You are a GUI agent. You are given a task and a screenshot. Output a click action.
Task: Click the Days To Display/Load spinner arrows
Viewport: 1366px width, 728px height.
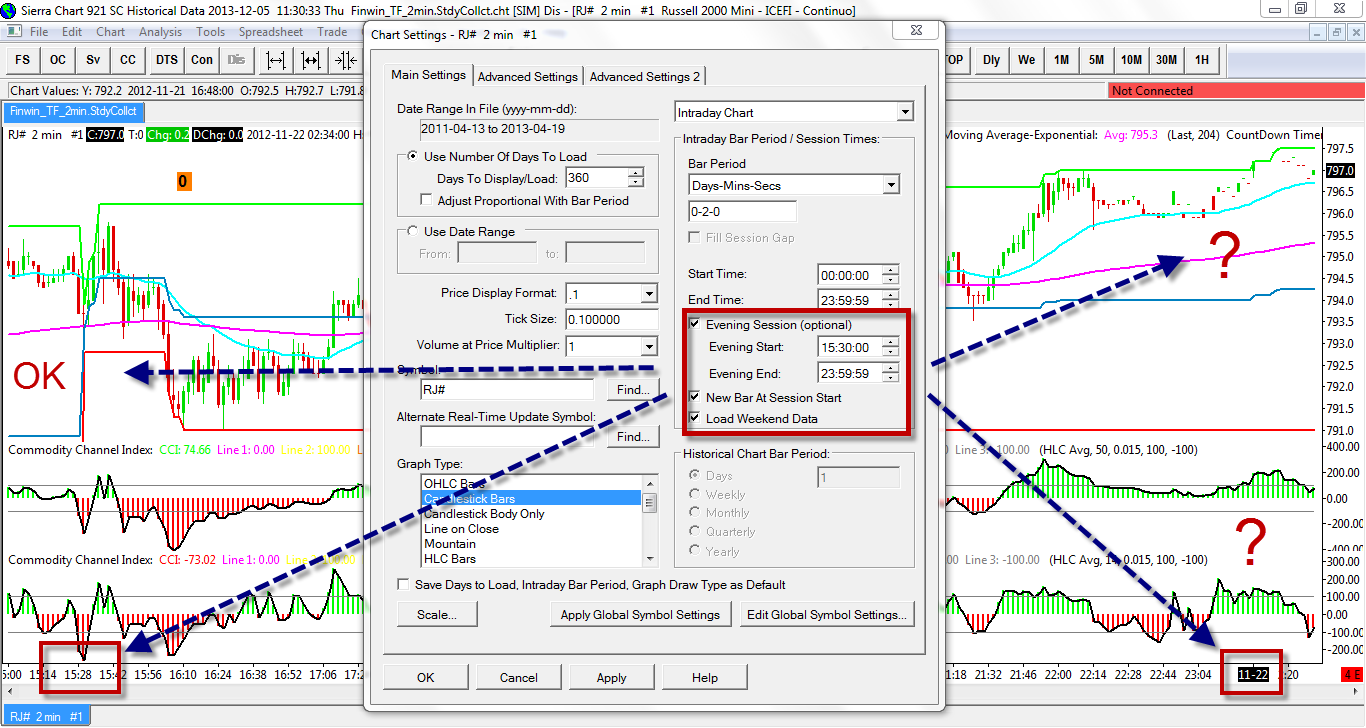click(x=636, y=177)
